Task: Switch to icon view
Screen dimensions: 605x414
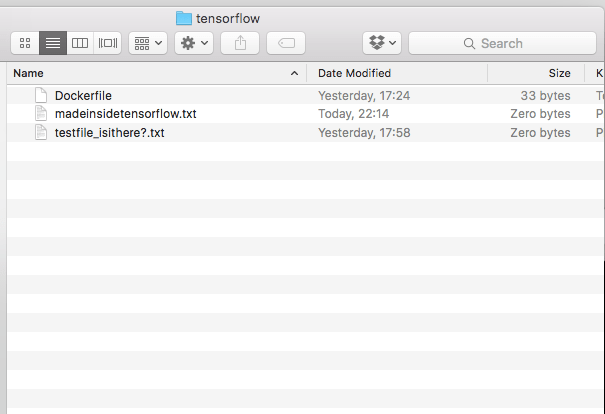Action: pyautogui.click(x=25, y=43)
